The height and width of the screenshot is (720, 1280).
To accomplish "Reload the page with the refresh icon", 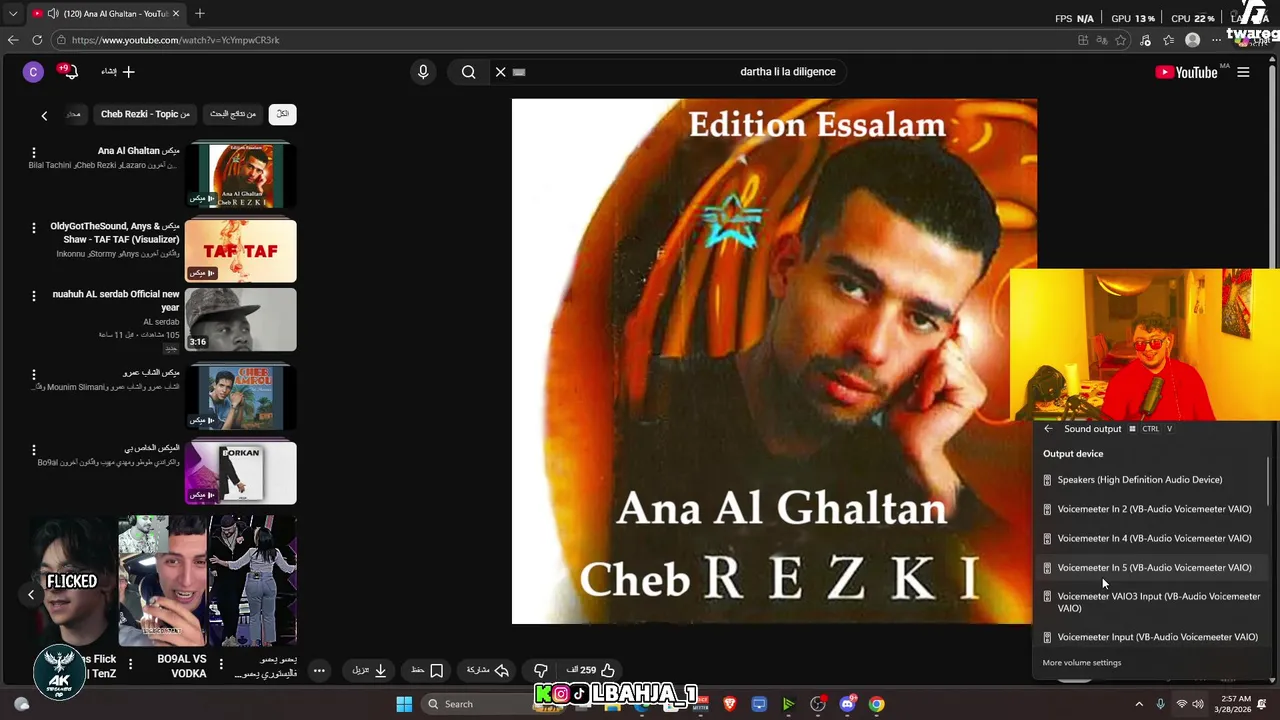I will pyautogui.click(x=37, y=40).
